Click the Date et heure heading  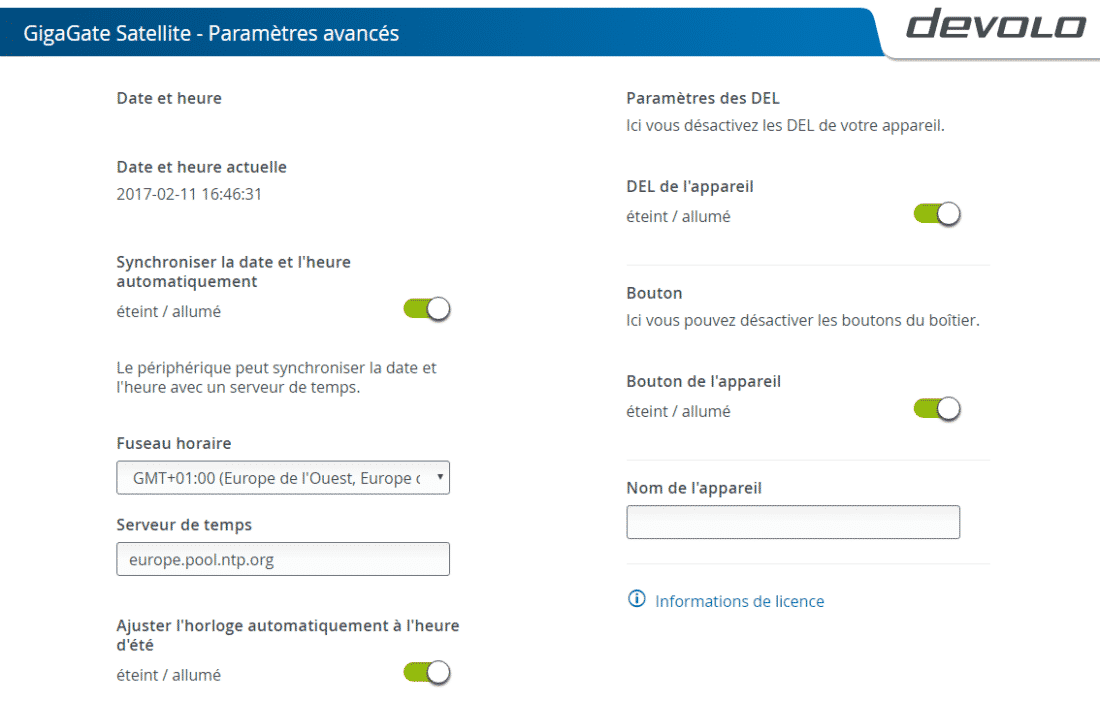[x=169, y=98]
